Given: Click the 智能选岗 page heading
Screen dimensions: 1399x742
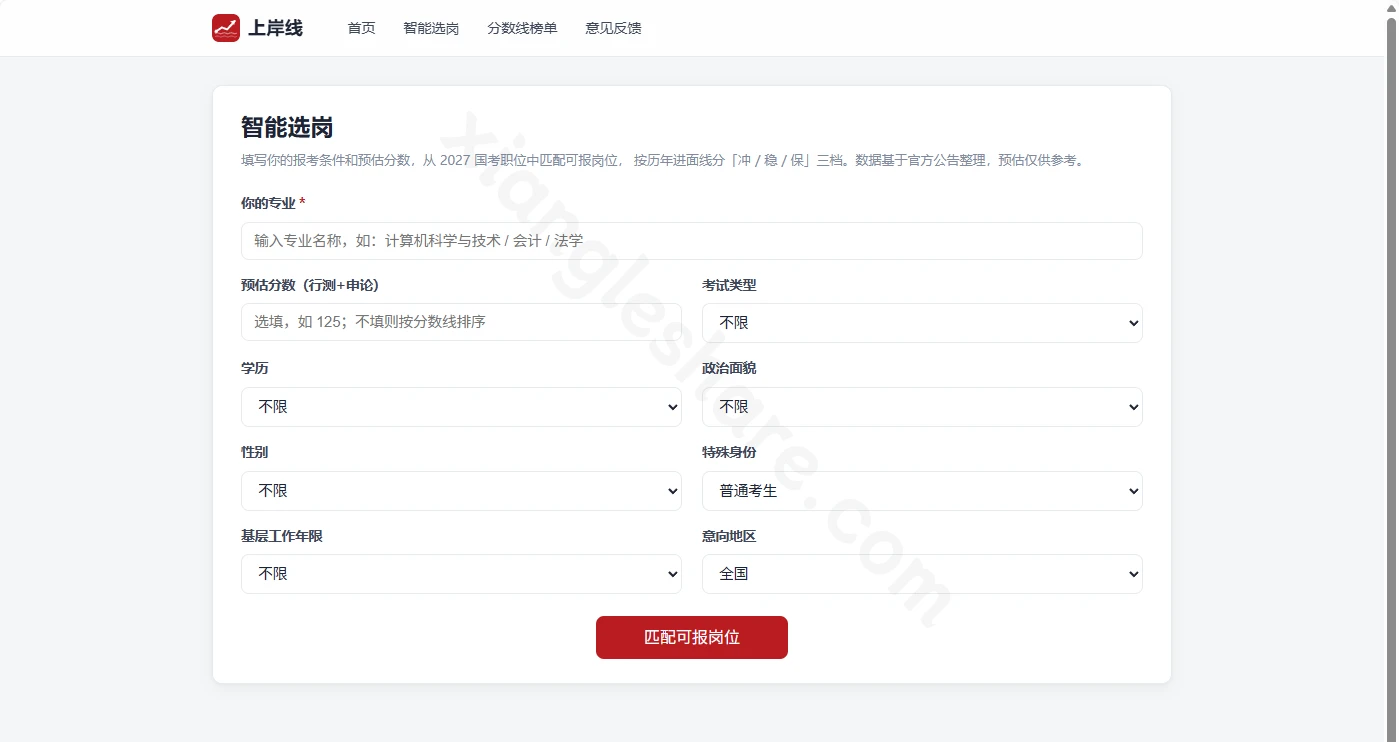Looking at the screenshot, I should (287, 127).
